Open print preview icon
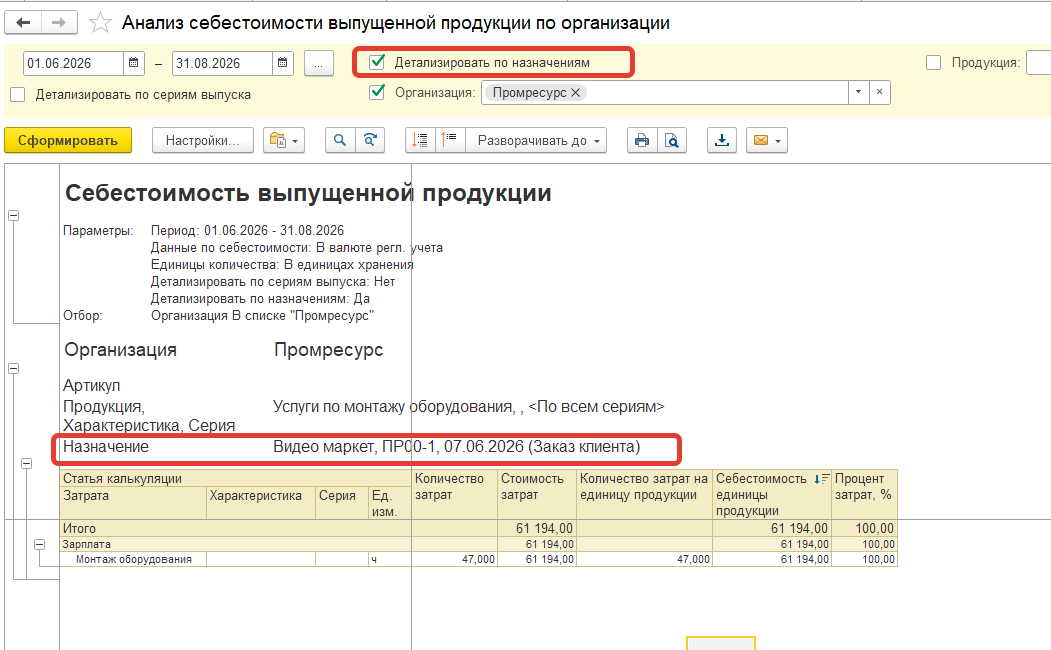 672,141
